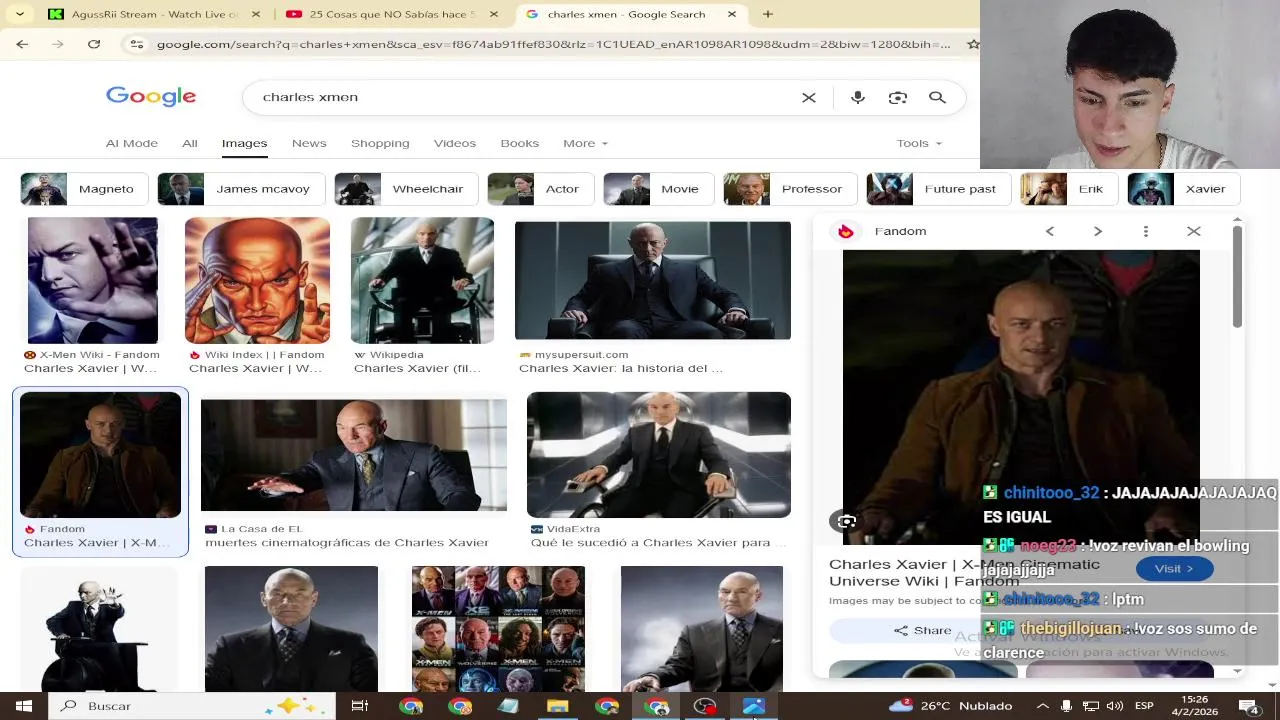1280x720 pixels.
Task: Click the preview panel scrollbar
Action: pos(1237,276)
